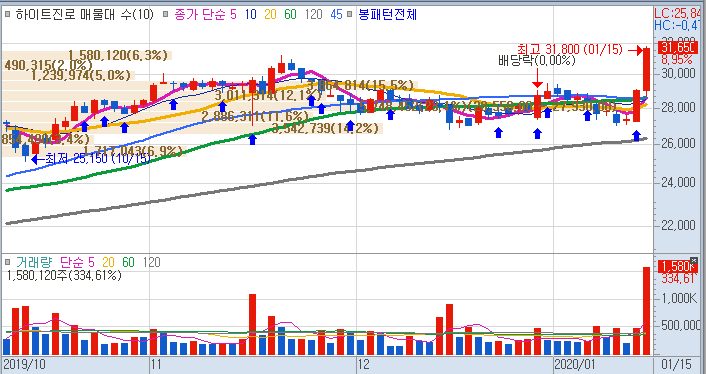Click the 12 month label on date axis

[x=364, y=364]
